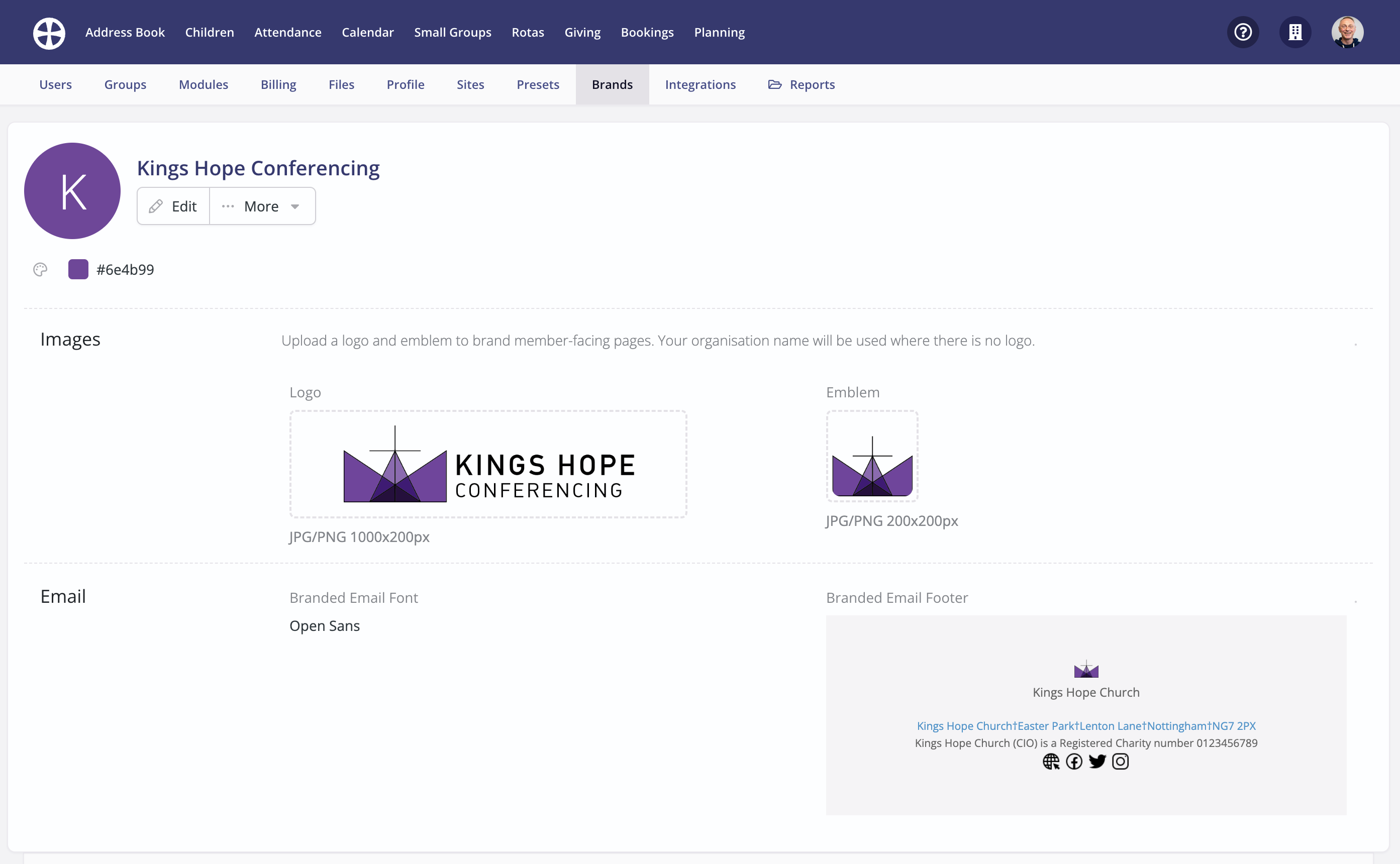This screenshot has height=864, width=1400.
Task: Click the palette icon beside colour code
Action: click(40, 270)
